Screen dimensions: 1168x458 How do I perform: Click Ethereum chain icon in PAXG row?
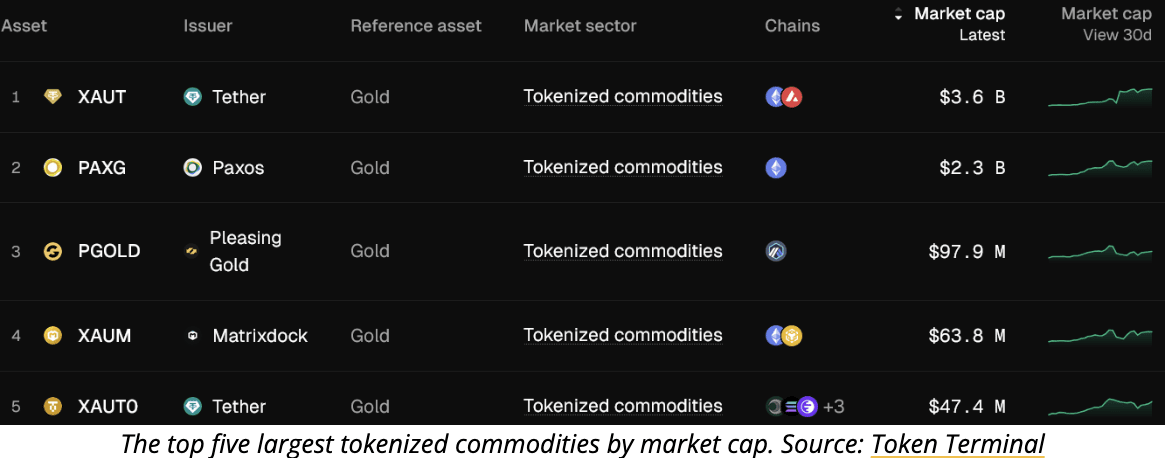point(775,167)
